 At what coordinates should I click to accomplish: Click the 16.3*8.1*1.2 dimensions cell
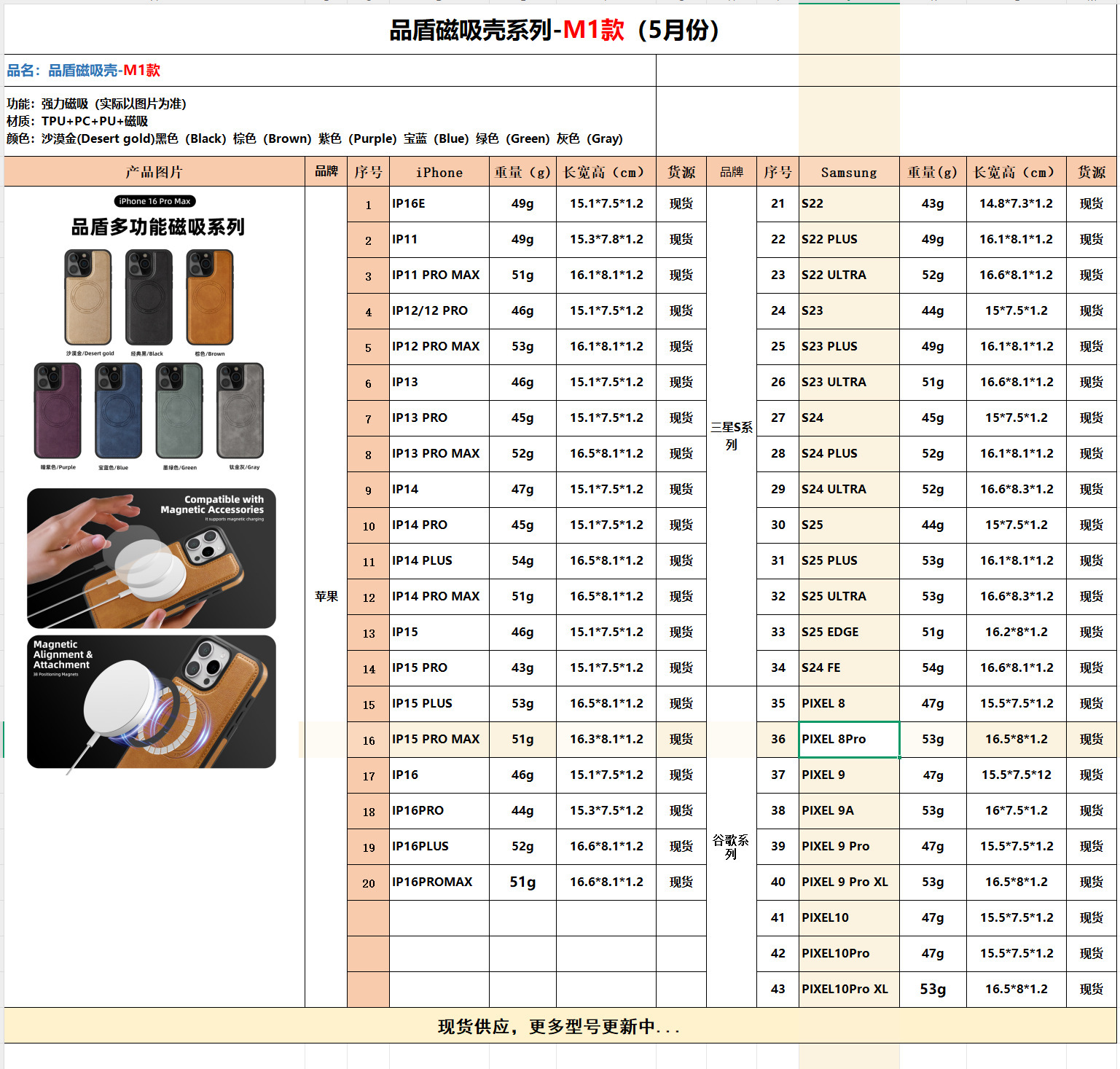tap(606, 740)
